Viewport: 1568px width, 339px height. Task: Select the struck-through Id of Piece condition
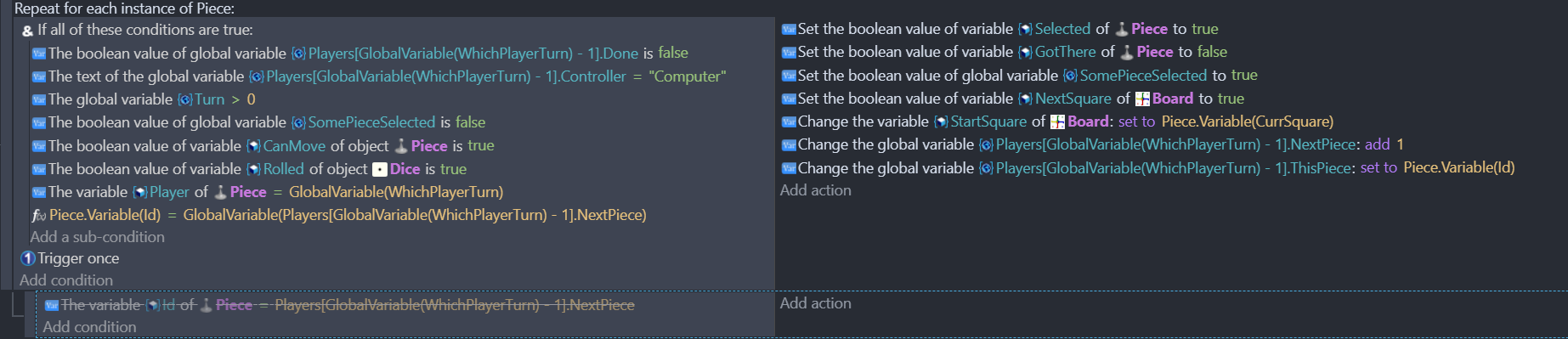pos(339,305)
